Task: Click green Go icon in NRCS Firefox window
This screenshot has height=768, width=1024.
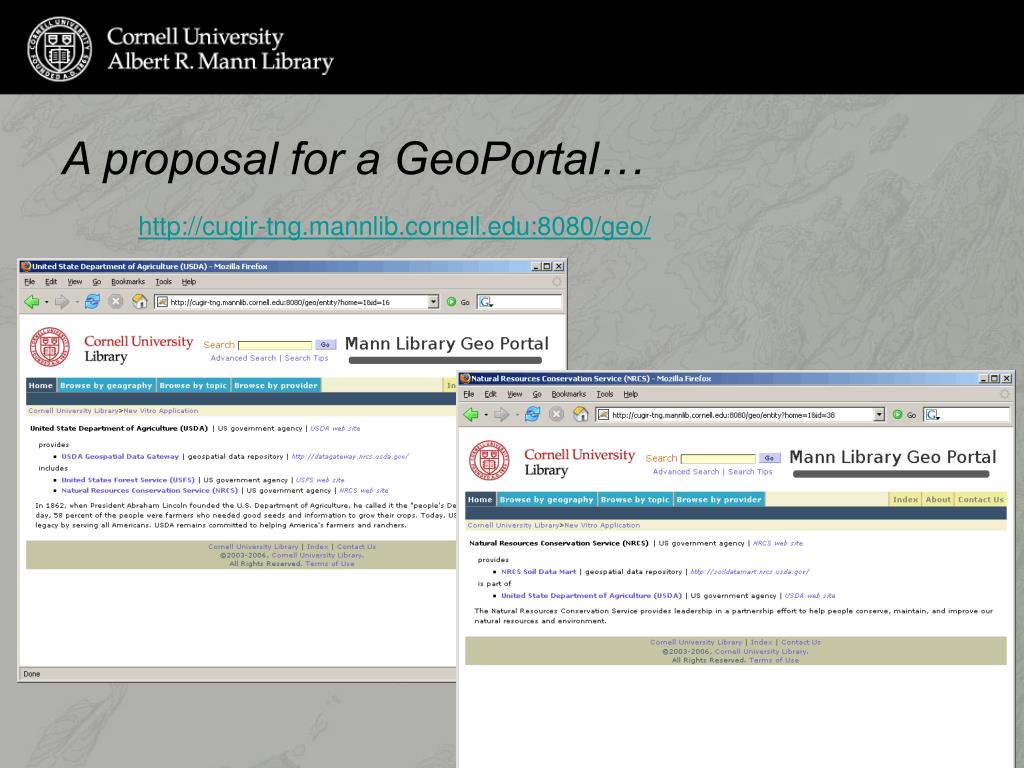Action: click(x=897, y=415)
